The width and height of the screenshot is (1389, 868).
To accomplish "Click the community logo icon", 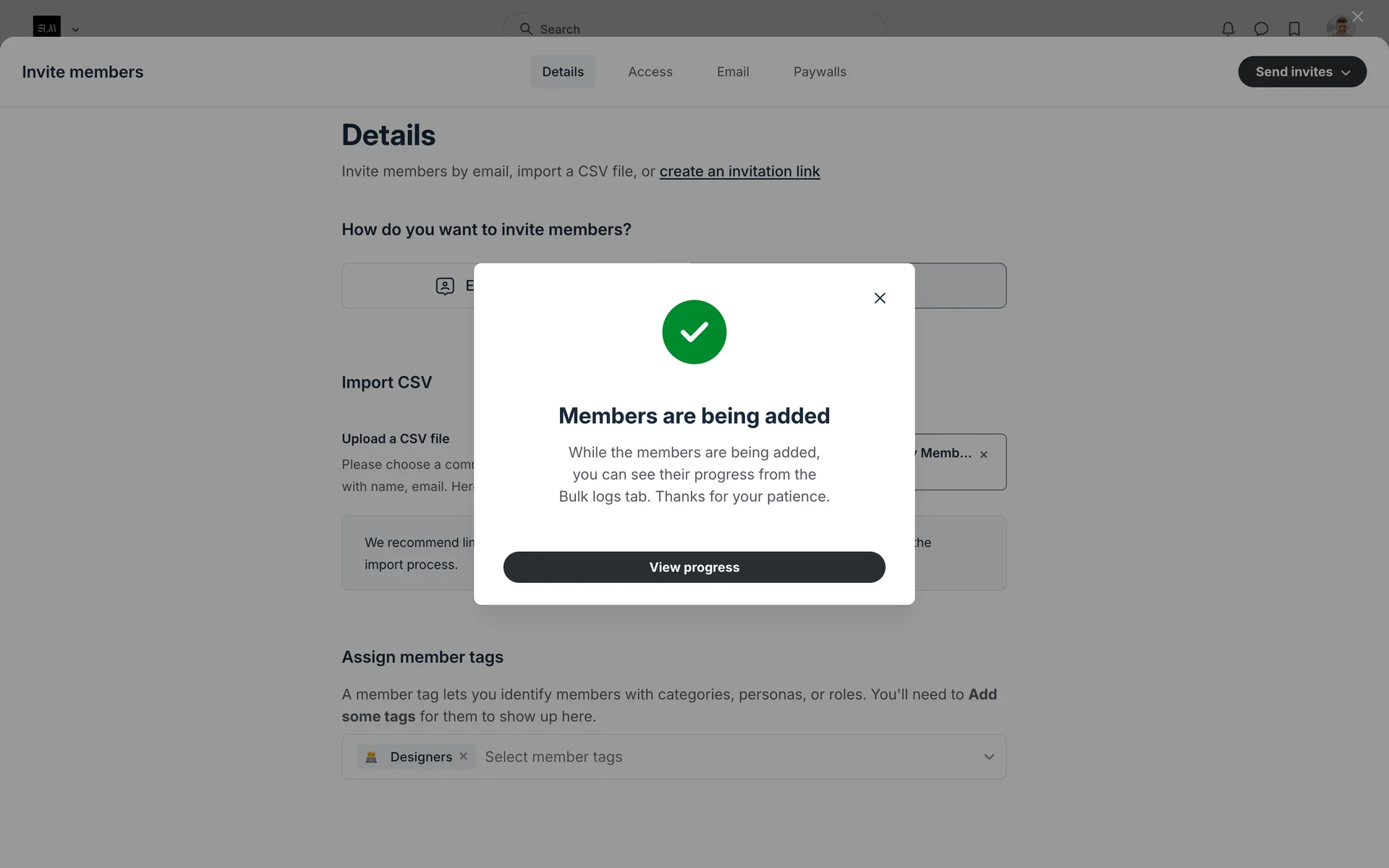I will [46, 27].
